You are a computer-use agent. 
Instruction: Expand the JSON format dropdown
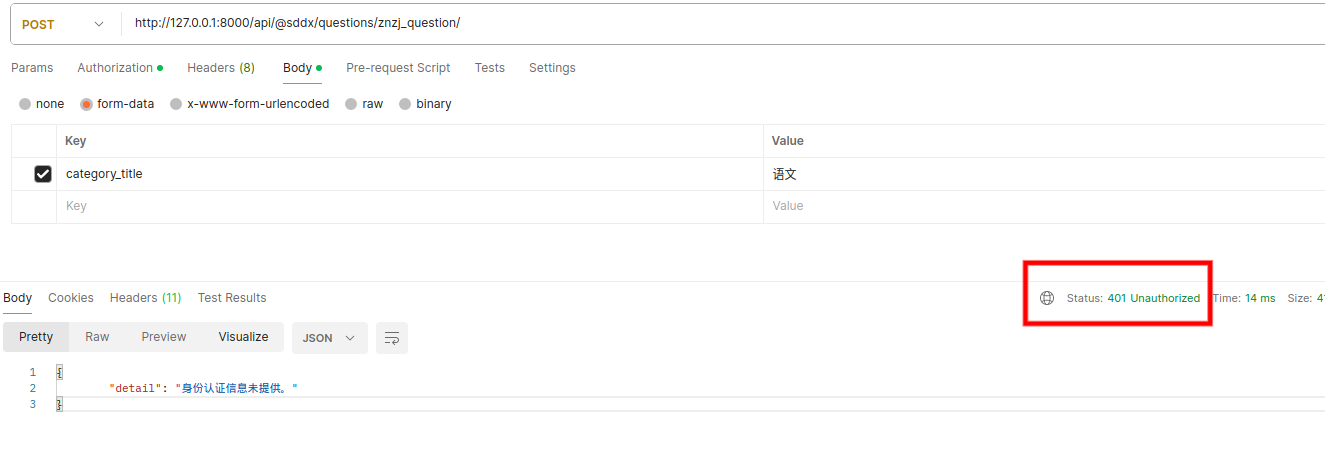coord(329,338)
